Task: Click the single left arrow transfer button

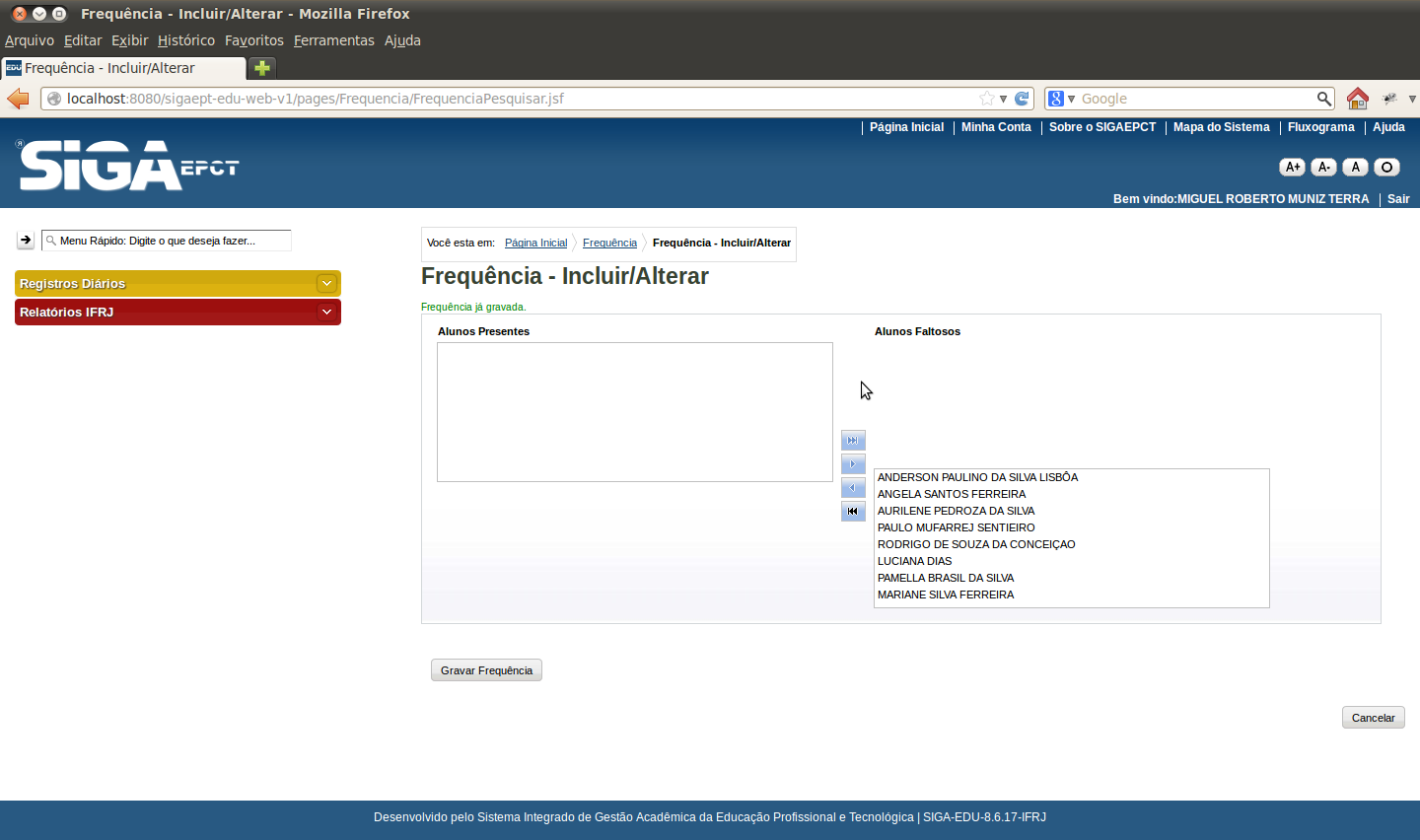Action: [x=853, y=488]
